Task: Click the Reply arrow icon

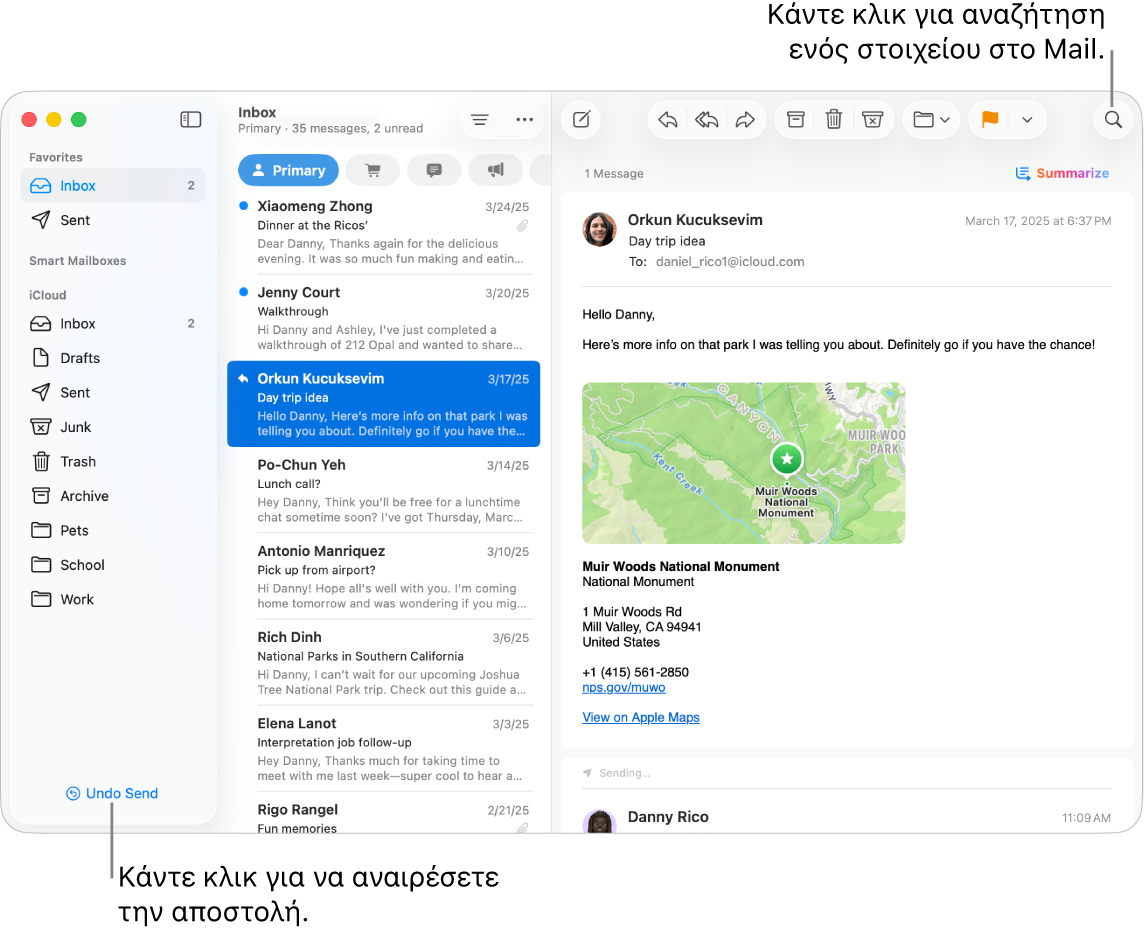Action: tap(668, 120)
